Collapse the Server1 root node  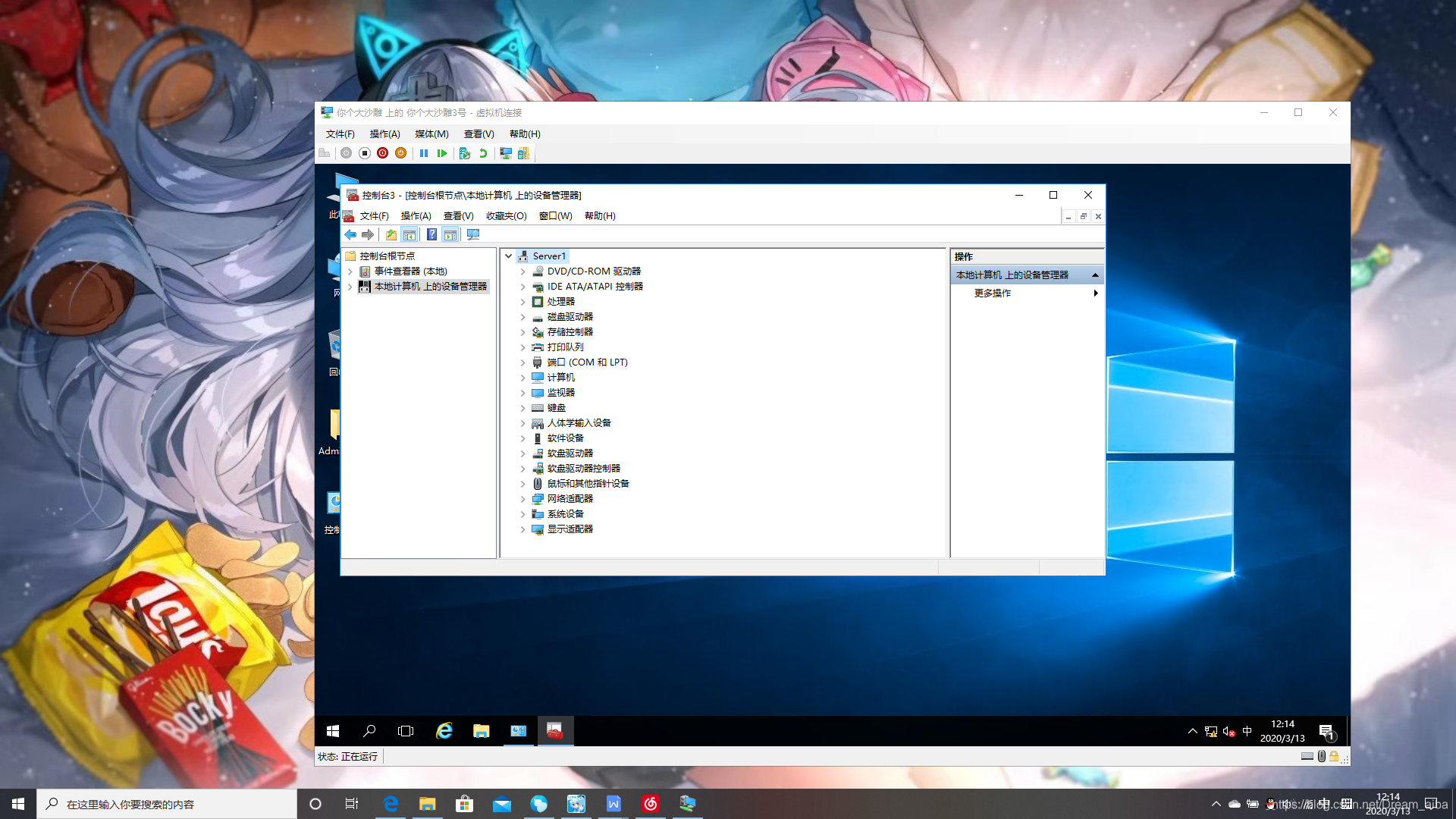coord(509,256)
